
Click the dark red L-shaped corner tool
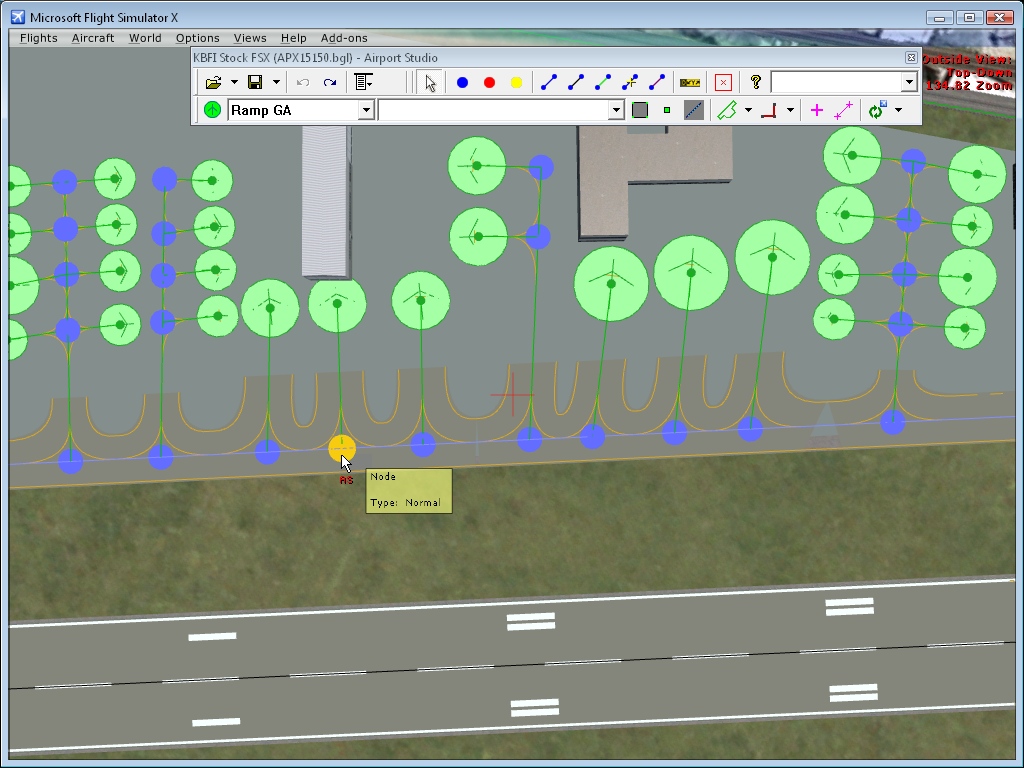(769, 110)
